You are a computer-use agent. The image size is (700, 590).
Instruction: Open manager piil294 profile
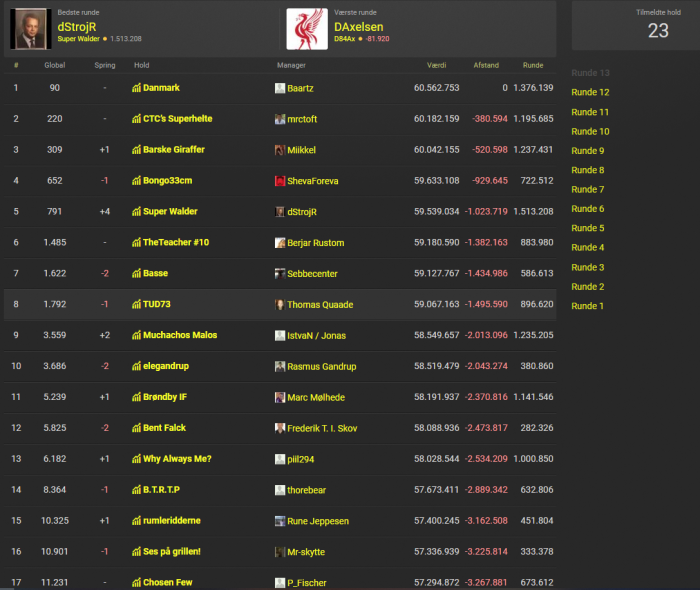click(300, 459)
